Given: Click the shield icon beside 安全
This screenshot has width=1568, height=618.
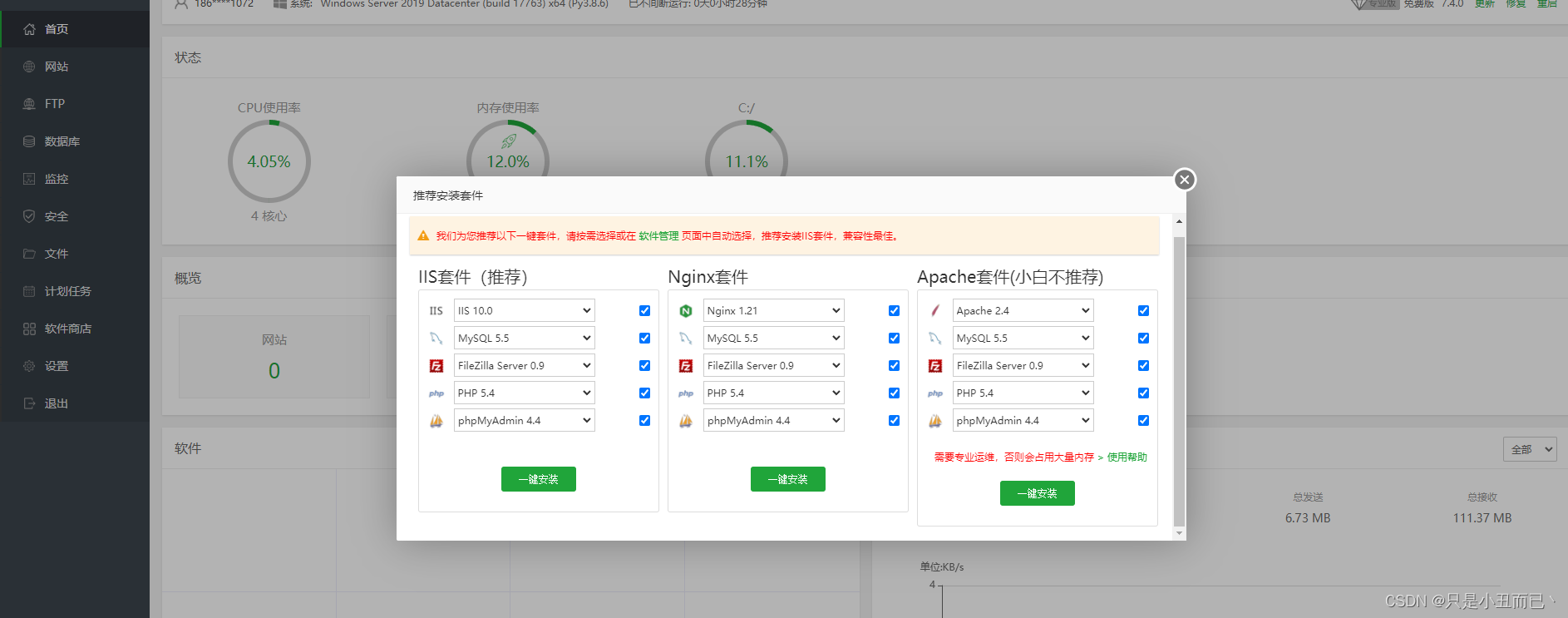Looking at the screenshot, I should [29, 216].
